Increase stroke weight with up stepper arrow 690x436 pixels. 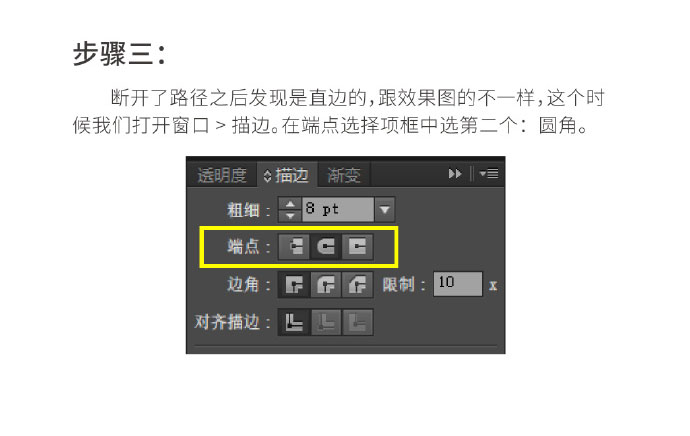point(290,204)
